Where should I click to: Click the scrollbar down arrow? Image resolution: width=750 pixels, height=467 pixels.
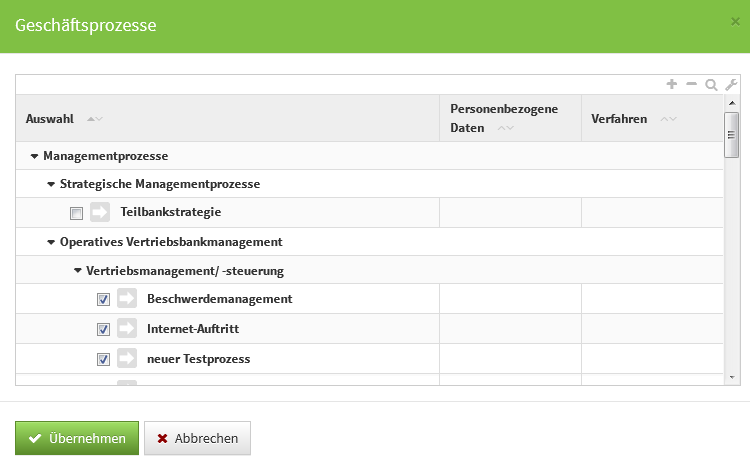731,378
